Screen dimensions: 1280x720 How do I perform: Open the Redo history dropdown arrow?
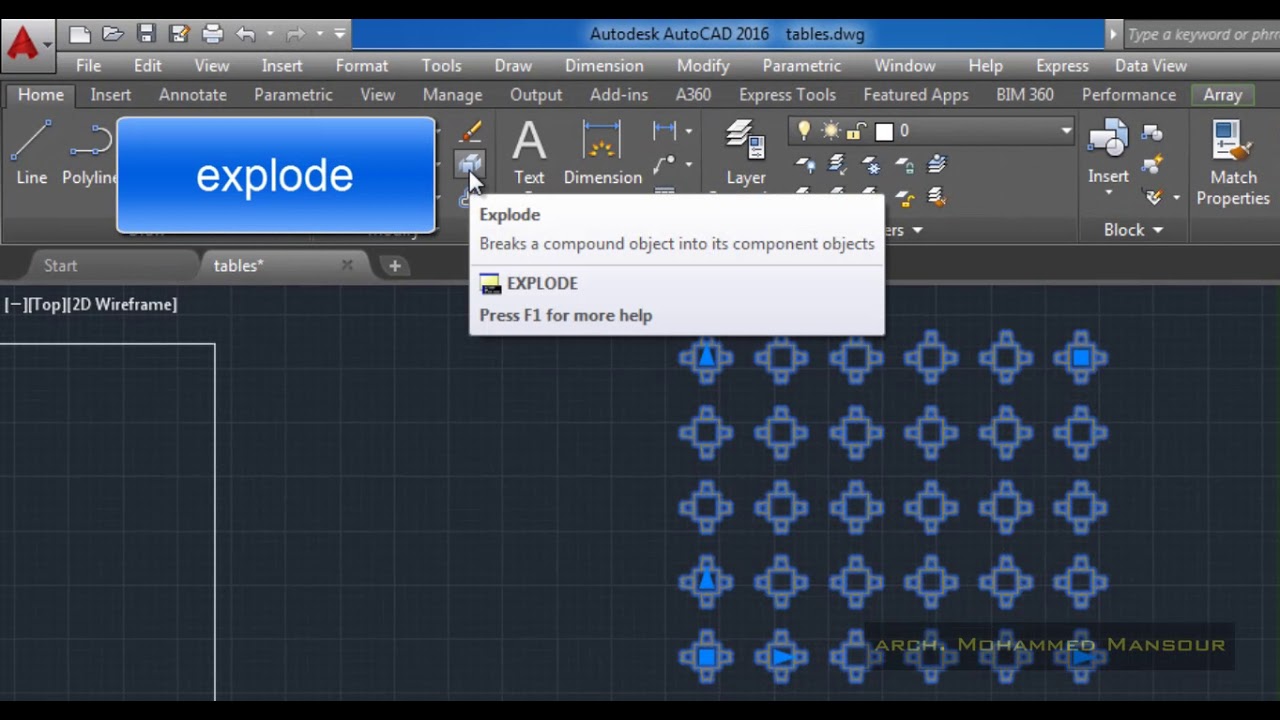click(319, 34)
